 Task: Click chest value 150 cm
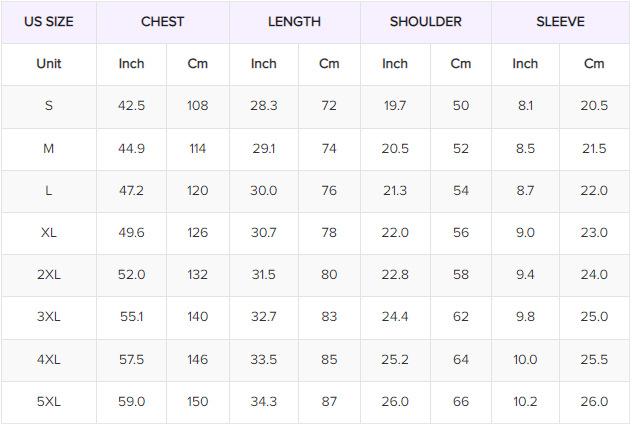(x=197, y=401)
